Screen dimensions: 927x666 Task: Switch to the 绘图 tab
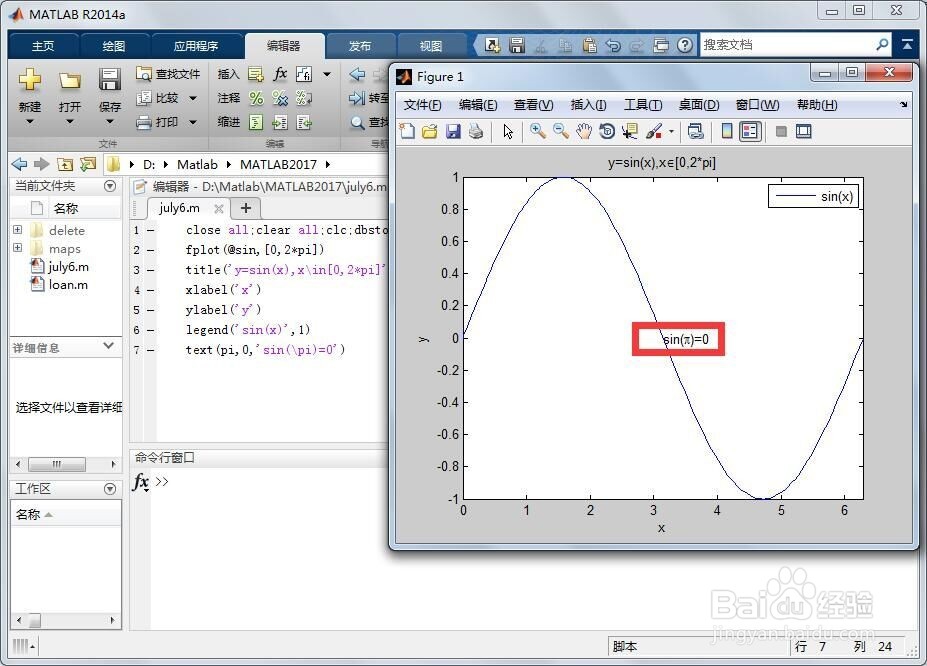tap(114, 46)
